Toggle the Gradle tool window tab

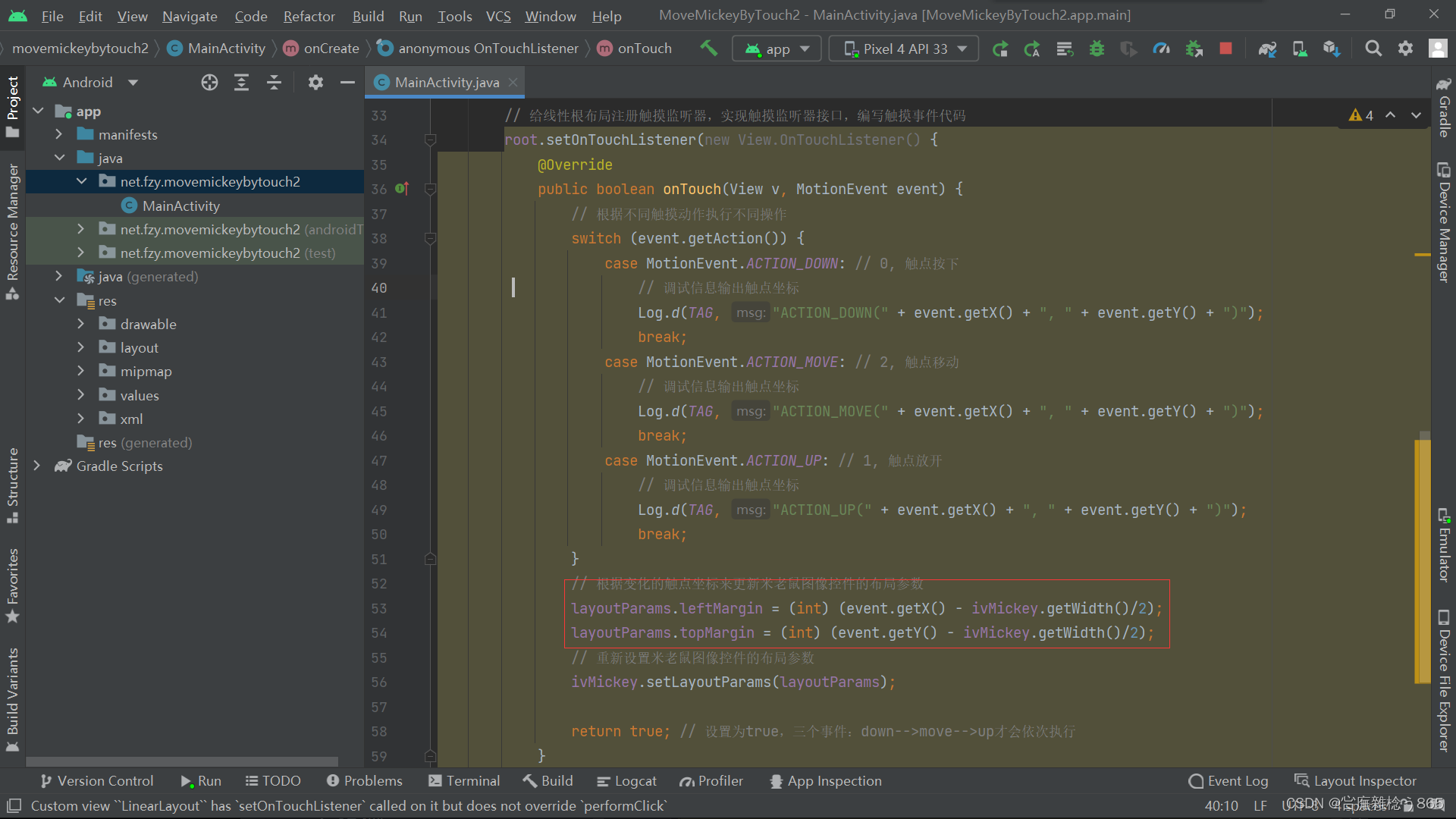1444,106
